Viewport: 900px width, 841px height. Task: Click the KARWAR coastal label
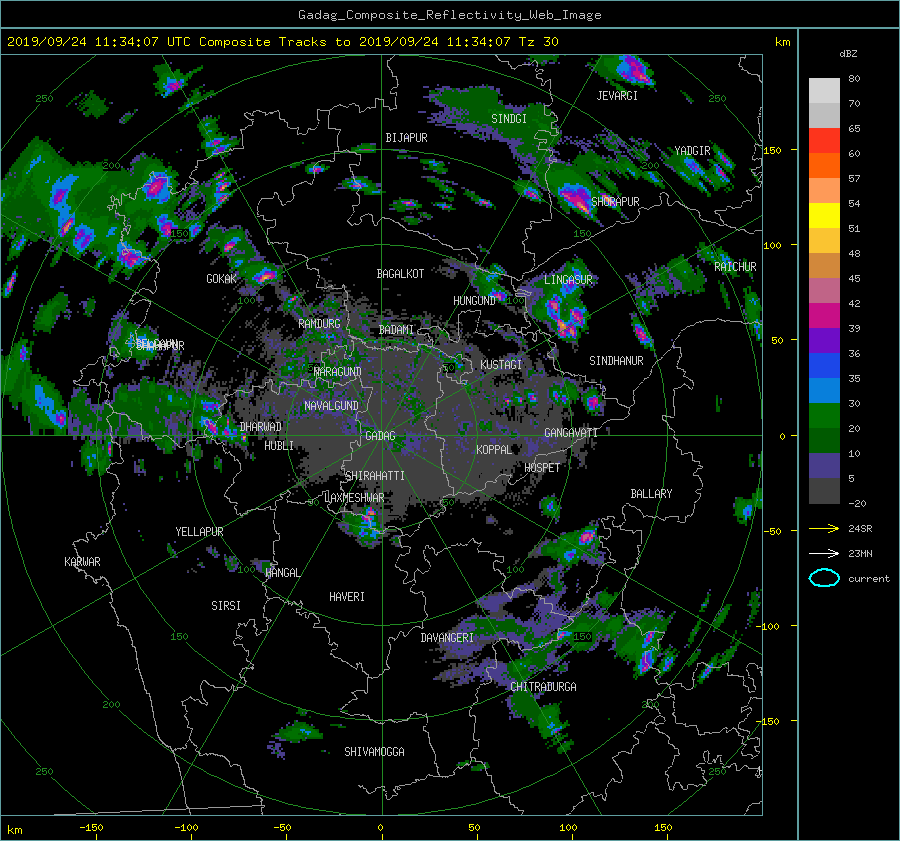pyautogui.click(x=82, y=562)
